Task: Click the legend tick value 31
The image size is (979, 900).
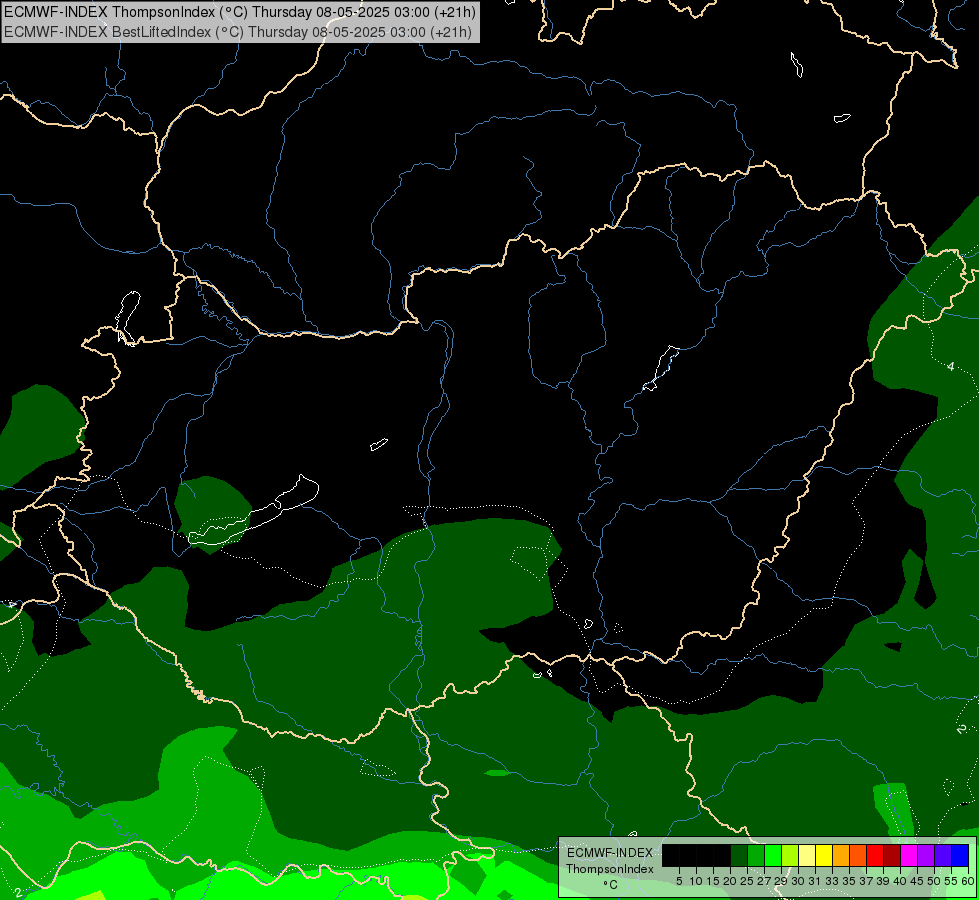Action: pyautogui.click(x=815, y=881)
